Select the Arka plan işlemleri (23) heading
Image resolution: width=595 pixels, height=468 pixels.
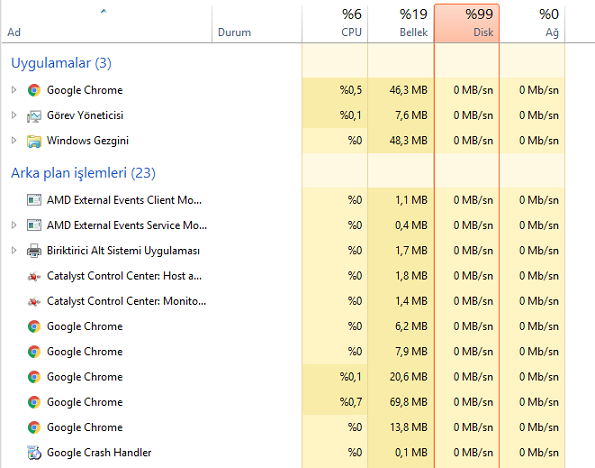[83, 173]
